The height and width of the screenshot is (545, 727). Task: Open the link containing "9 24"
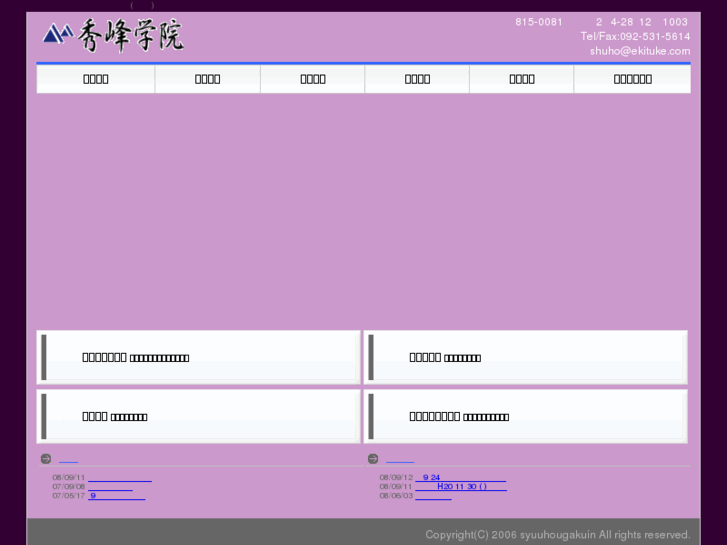click(460, 477)
